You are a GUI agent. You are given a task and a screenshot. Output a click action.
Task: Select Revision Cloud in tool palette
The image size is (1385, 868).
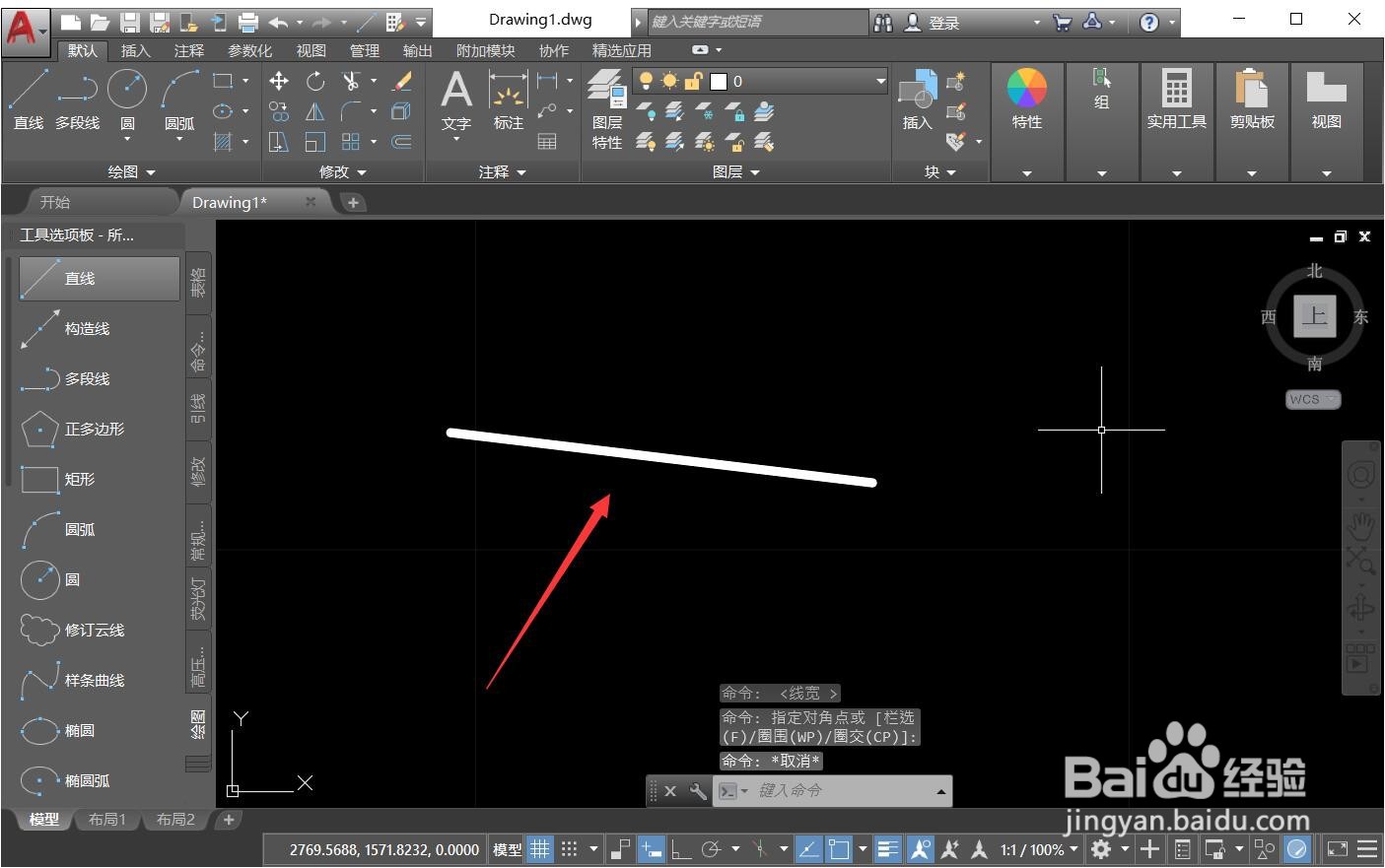point(99,631)
